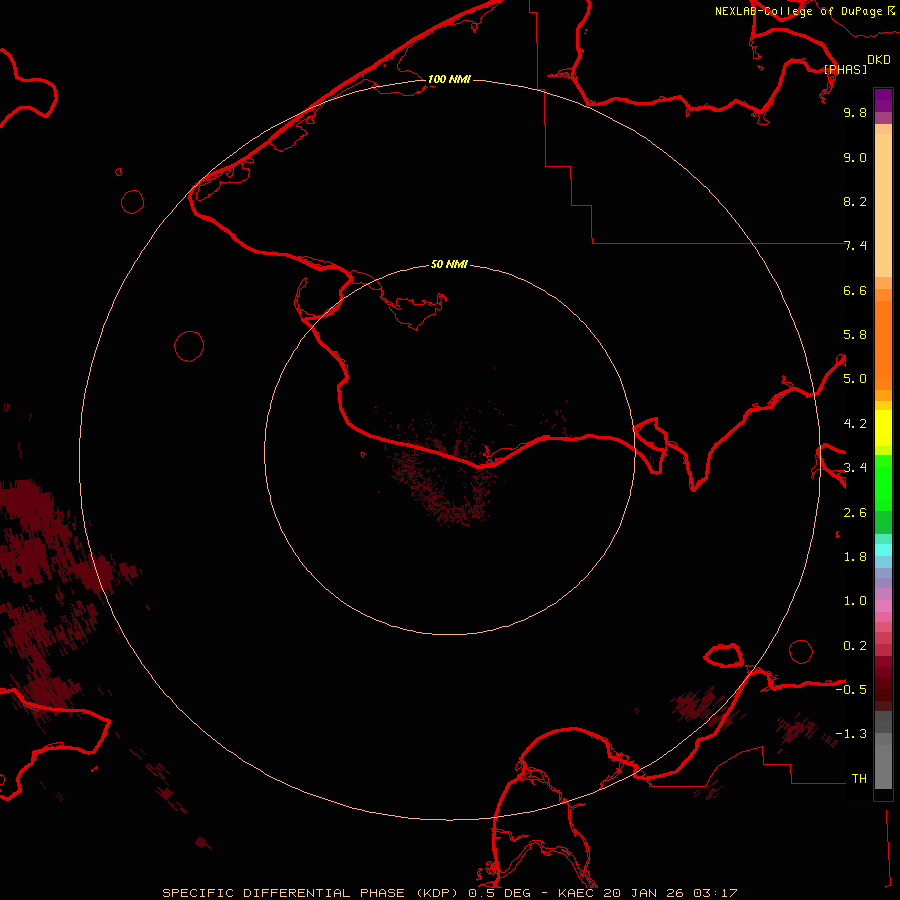Click the TH threshold label
This screenshot has height=900, width=900.
[x=858, y=778]
